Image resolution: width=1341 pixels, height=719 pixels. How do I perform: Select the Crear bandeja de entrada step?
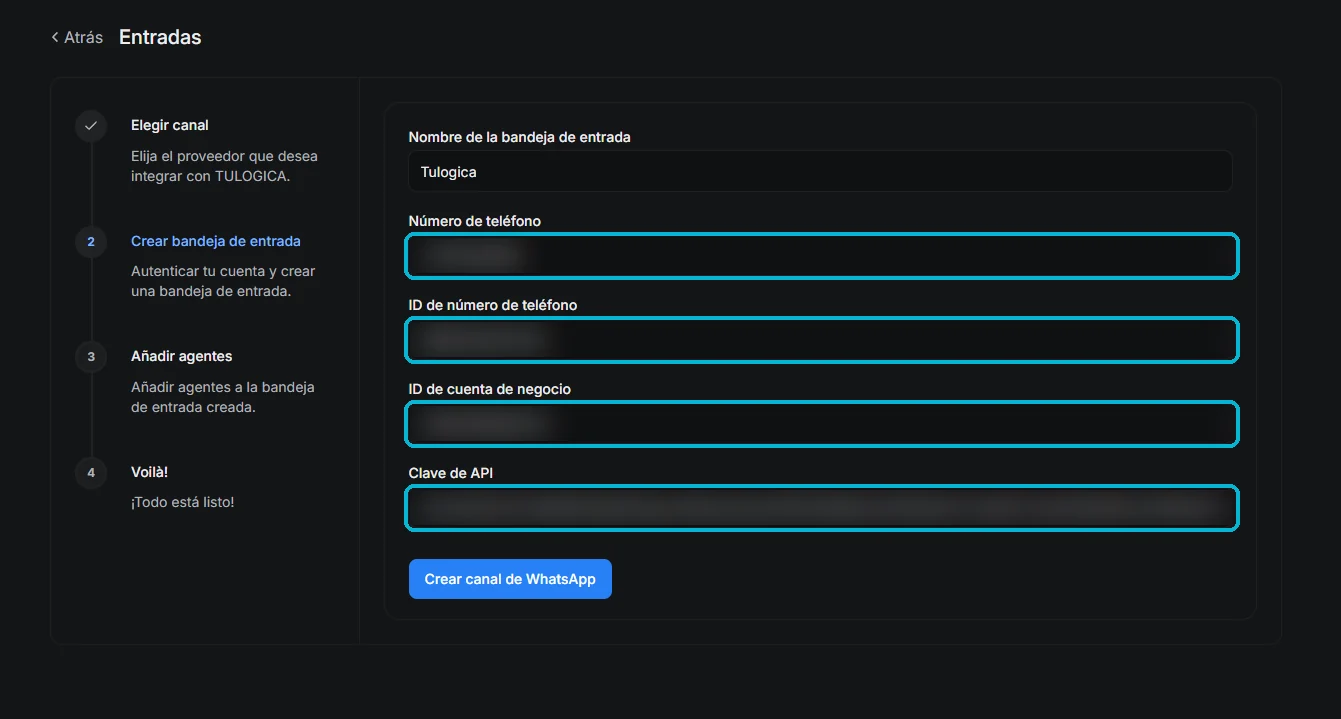pos(216,241)
